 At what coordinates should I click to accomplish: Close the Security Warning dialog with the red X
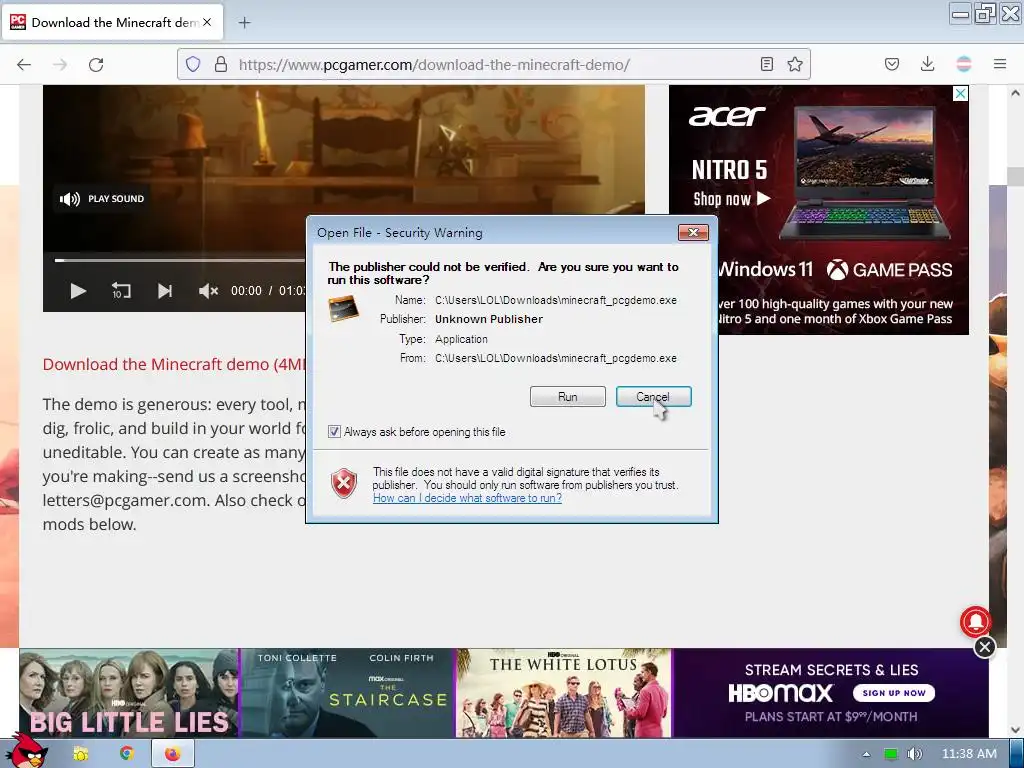point(693,232)
